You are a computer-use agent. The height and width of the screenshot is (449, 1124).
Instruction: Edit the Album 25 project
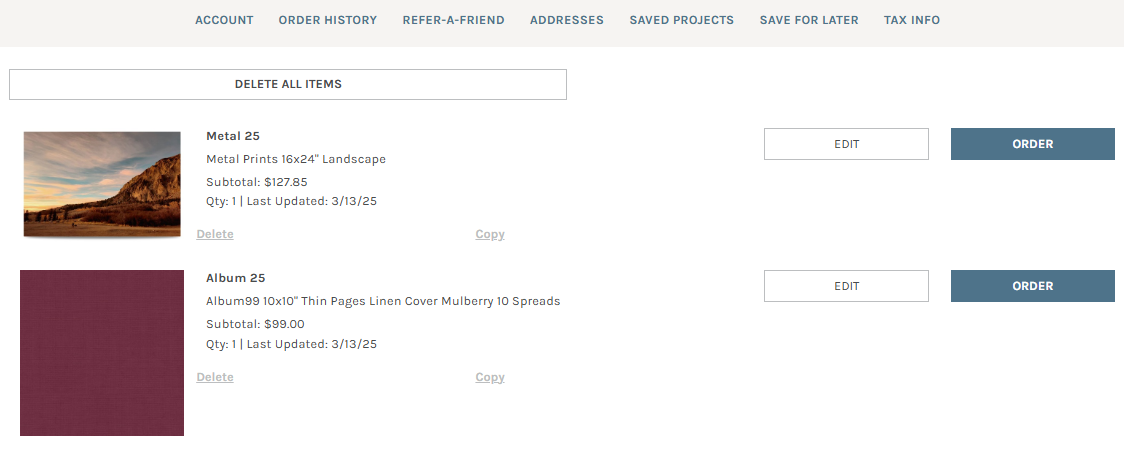(x=846, y=286)
